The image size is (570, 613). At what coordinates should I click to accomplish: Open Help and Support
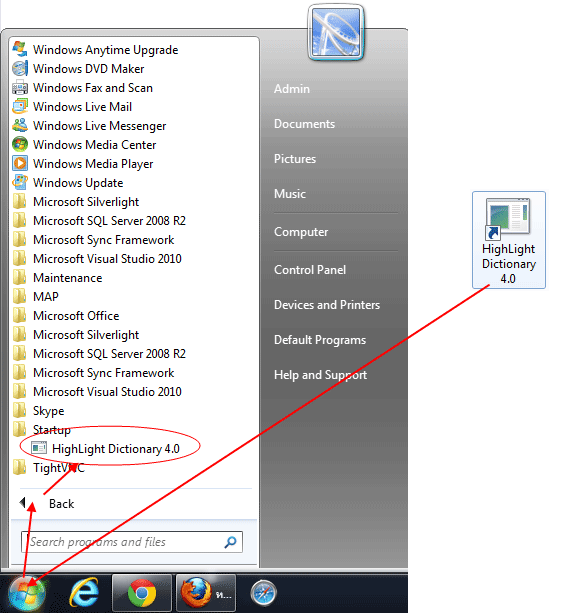tap(320, 375)
